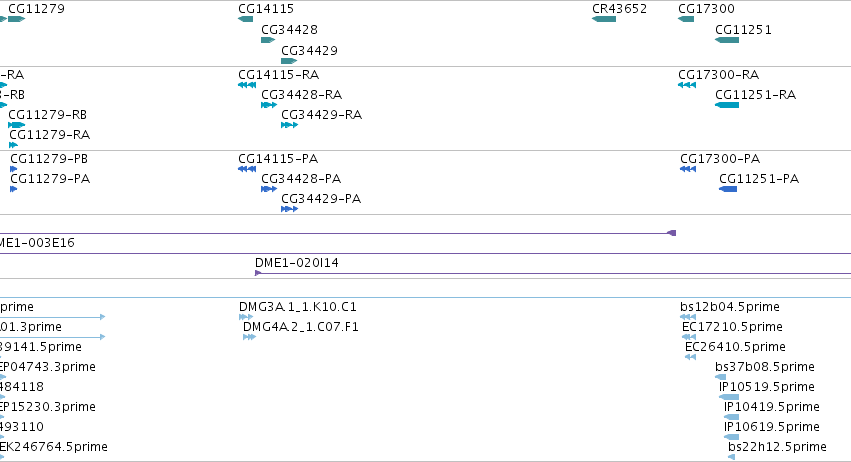The width and height of the screenshot is (851, 462).
Task: Select the CG11251-PA protein label
Action: [759, 179]
